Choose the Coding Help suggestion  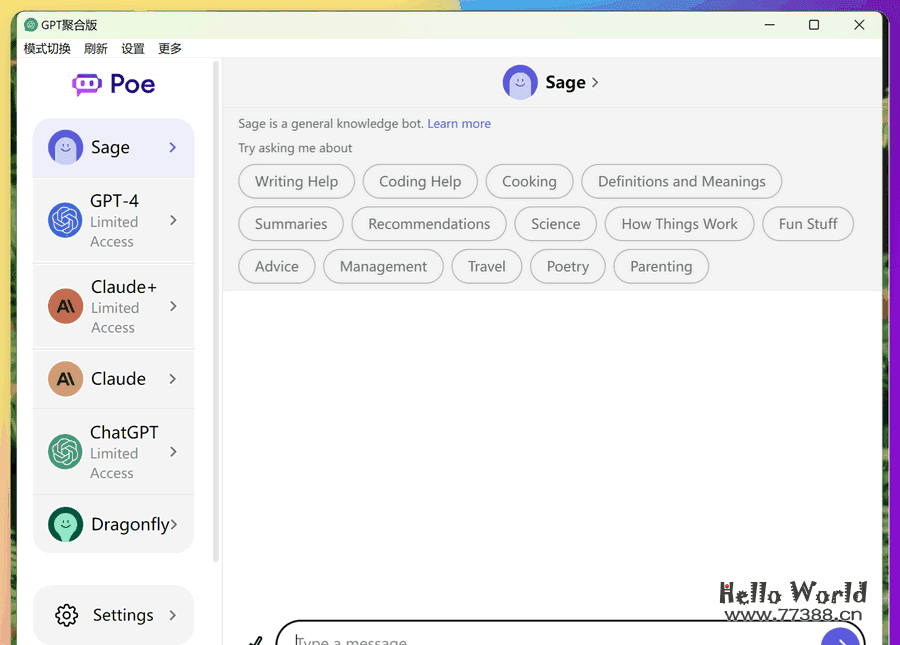tap(420, 181)
